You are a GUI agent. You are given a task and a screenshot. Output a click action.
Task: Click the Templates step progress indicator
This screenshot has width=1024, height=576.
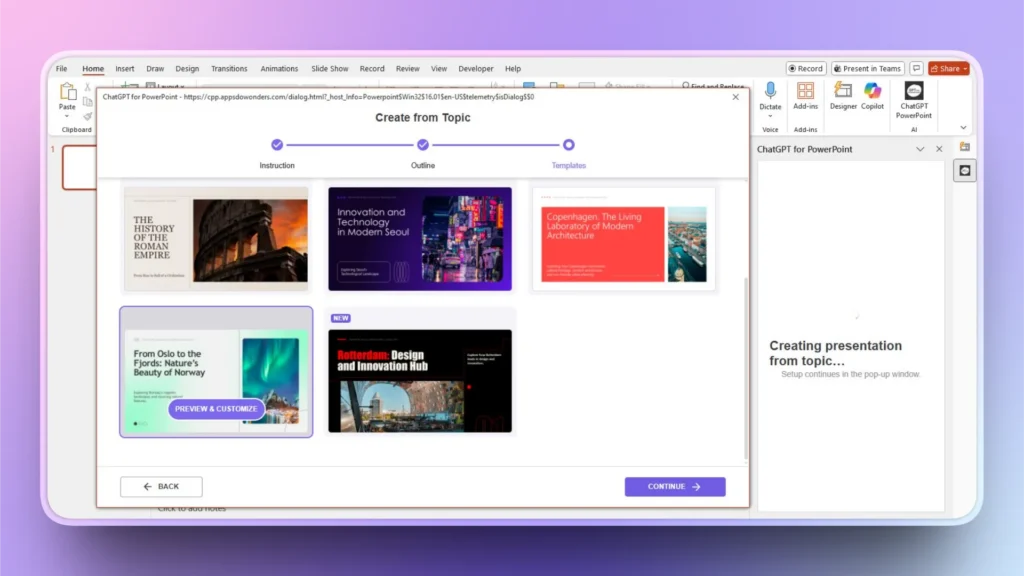(568, 144)
